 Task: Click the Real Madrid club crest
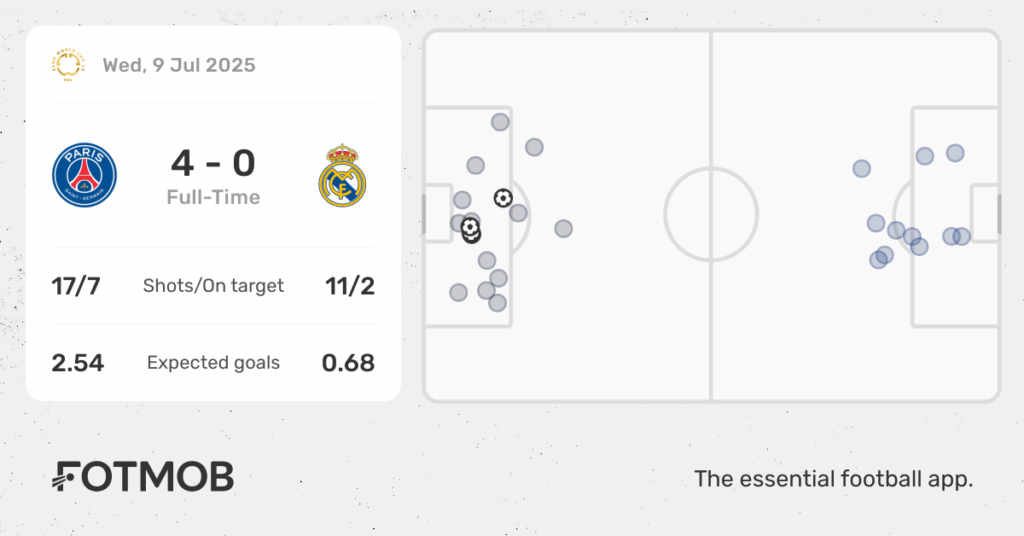pyautogui.click(x=342, y=176)
